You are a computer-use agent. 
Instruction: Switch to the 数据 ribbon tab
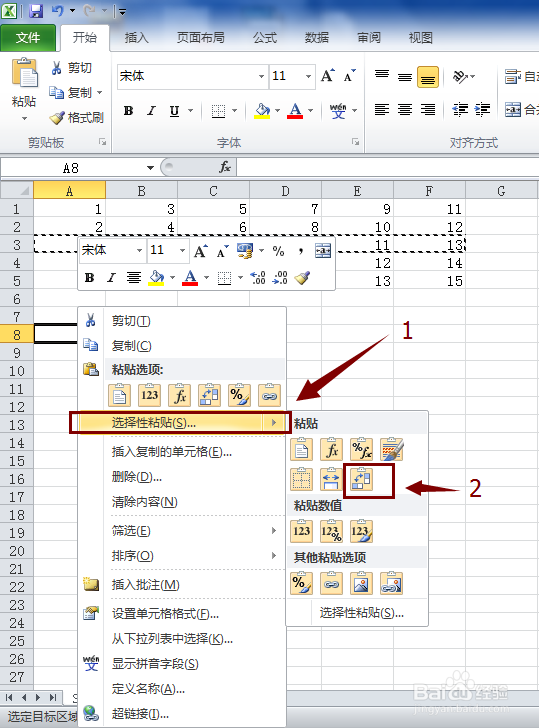click(317, 38)
